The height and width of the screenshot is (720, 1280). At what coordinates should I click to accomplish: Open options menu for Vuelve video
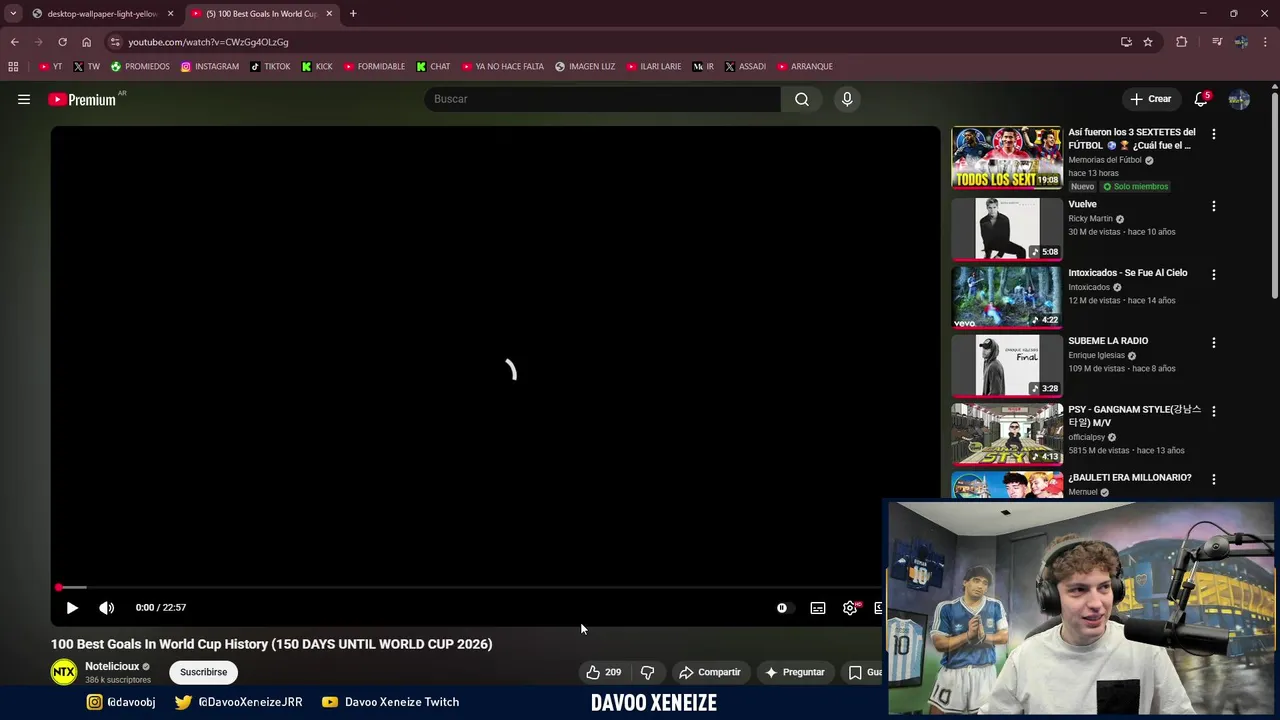coord(1214,206)
